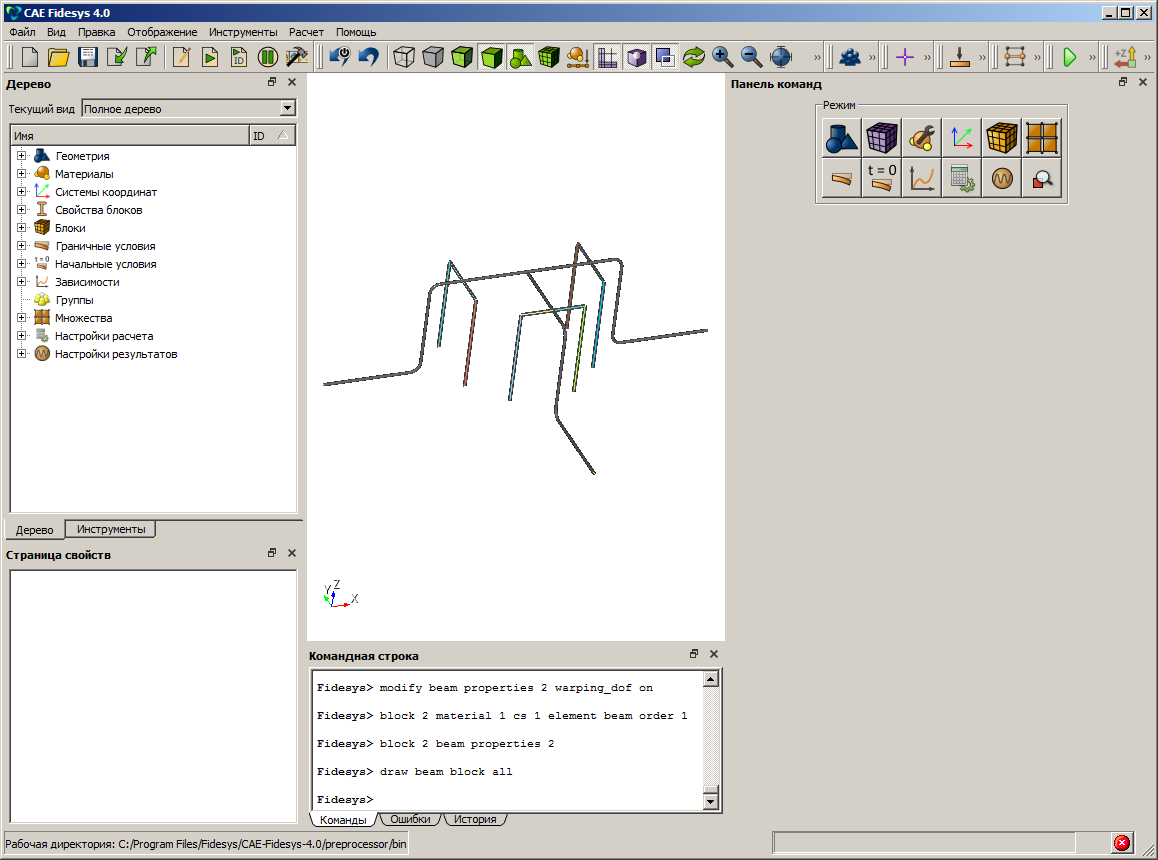The image size is (1158, 860).
Task: Open dependencies graph mode icon
Action: point(922,177)
